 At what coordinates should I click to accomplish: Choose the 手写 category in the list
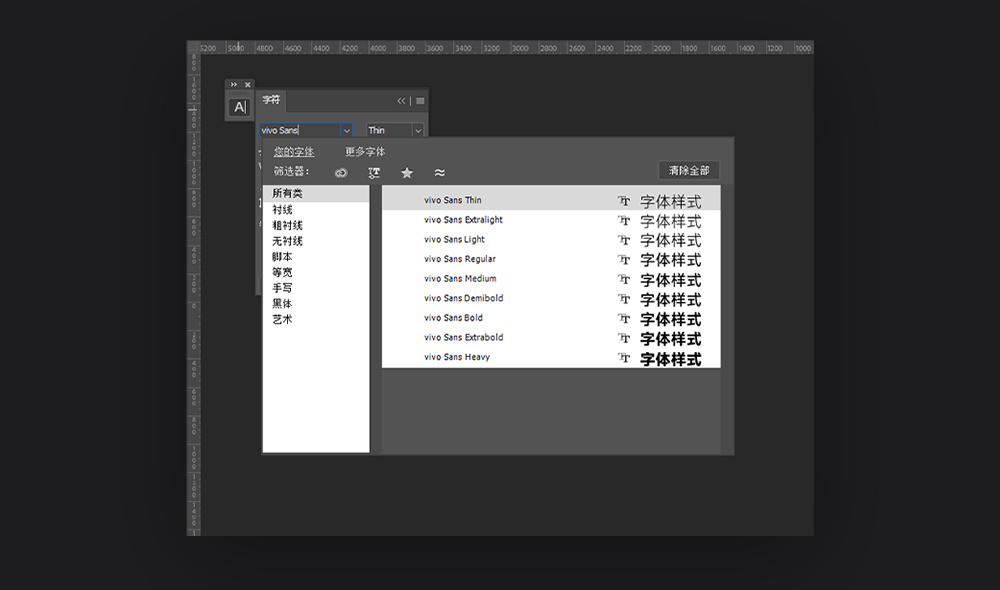[283, 288]
